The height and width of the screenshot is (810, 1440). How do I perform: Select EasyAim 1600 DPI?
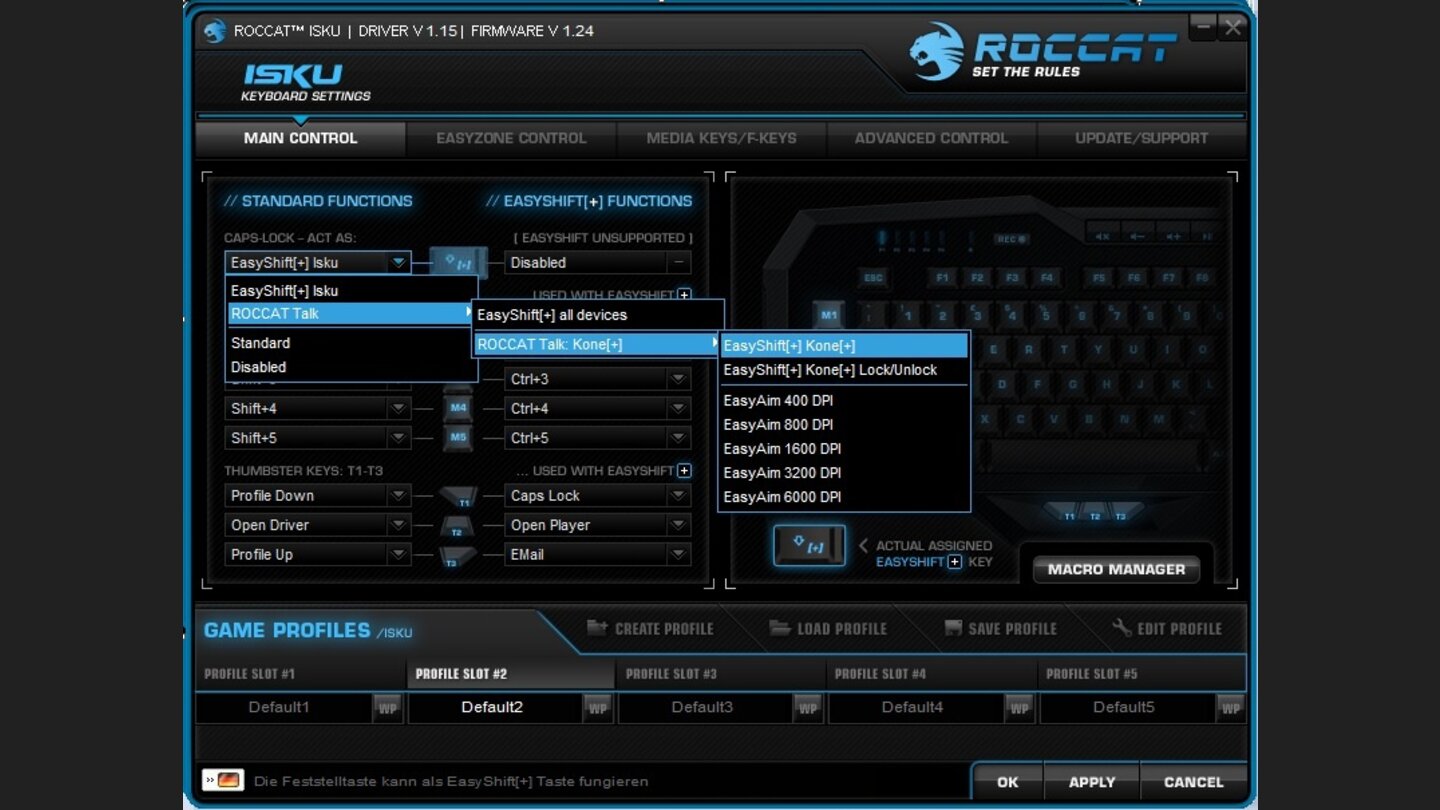tap(844, 449)
